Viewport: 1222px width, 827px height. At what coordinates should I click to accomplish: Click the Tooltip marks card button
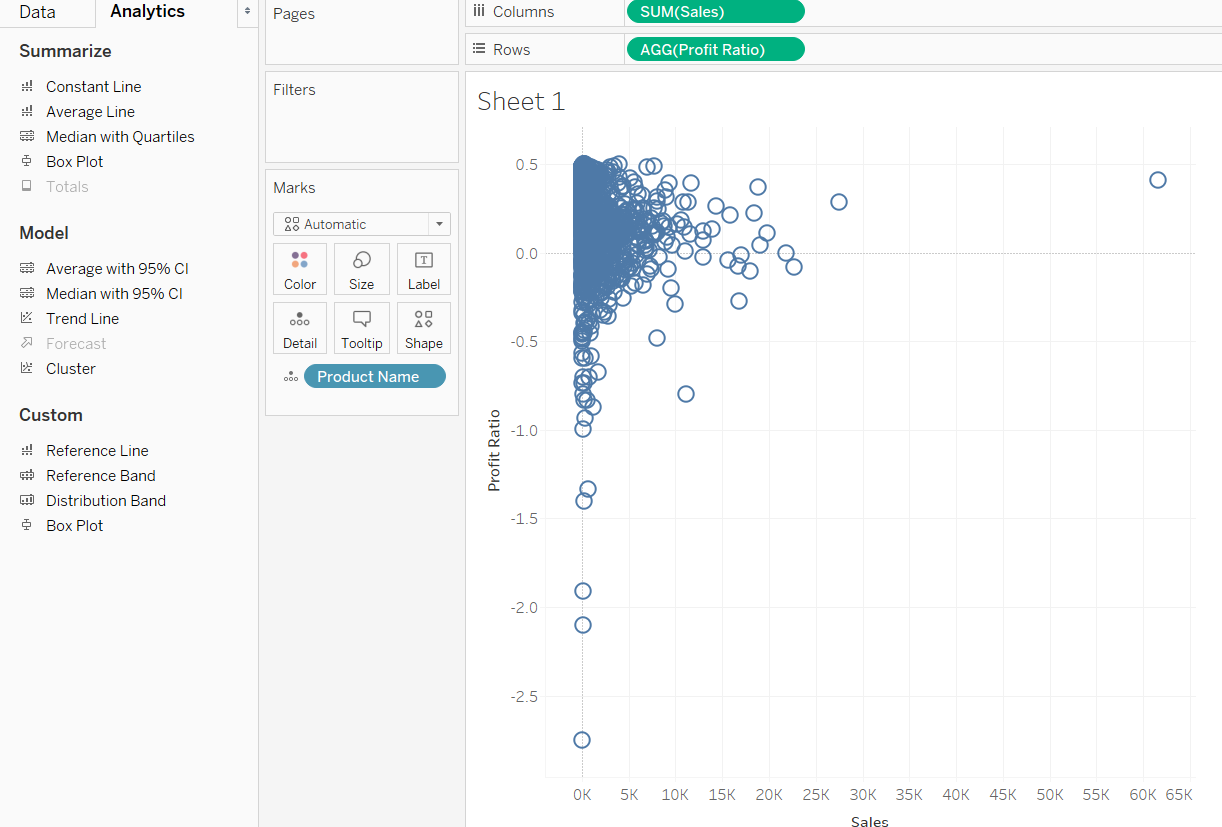tap(362, 328)
